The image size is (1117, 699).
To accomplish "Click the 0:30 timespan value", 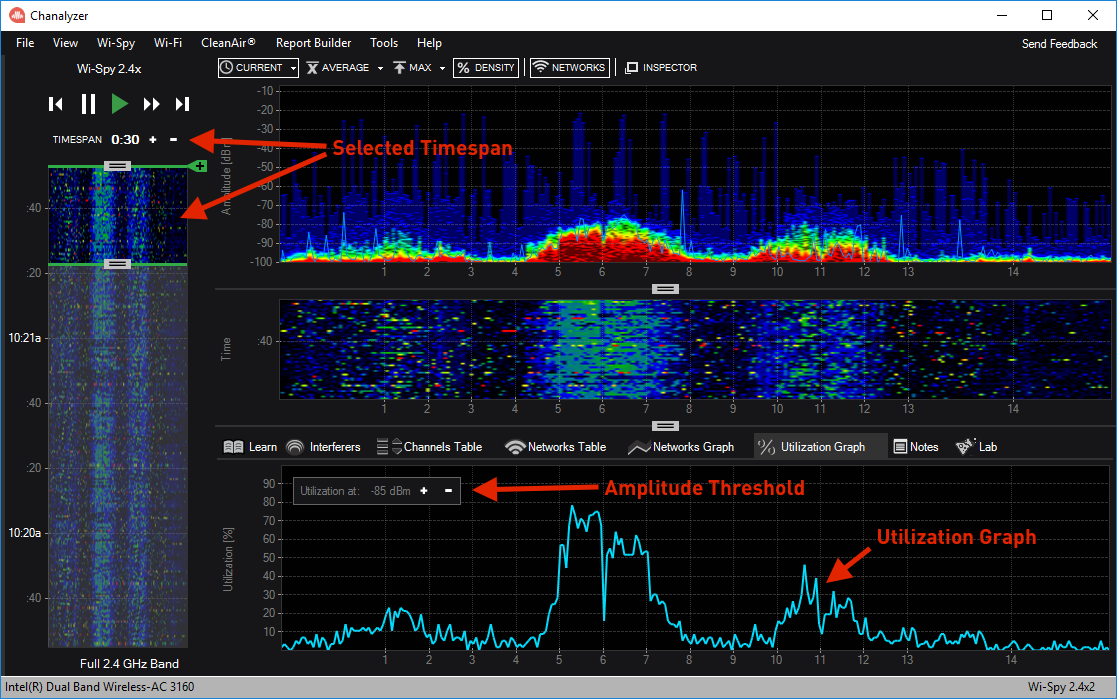I will [x=125, y=140].
